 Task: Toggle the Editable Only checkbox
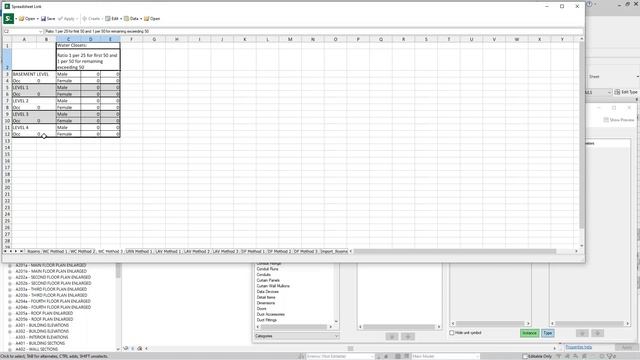(x=526, y=356)
